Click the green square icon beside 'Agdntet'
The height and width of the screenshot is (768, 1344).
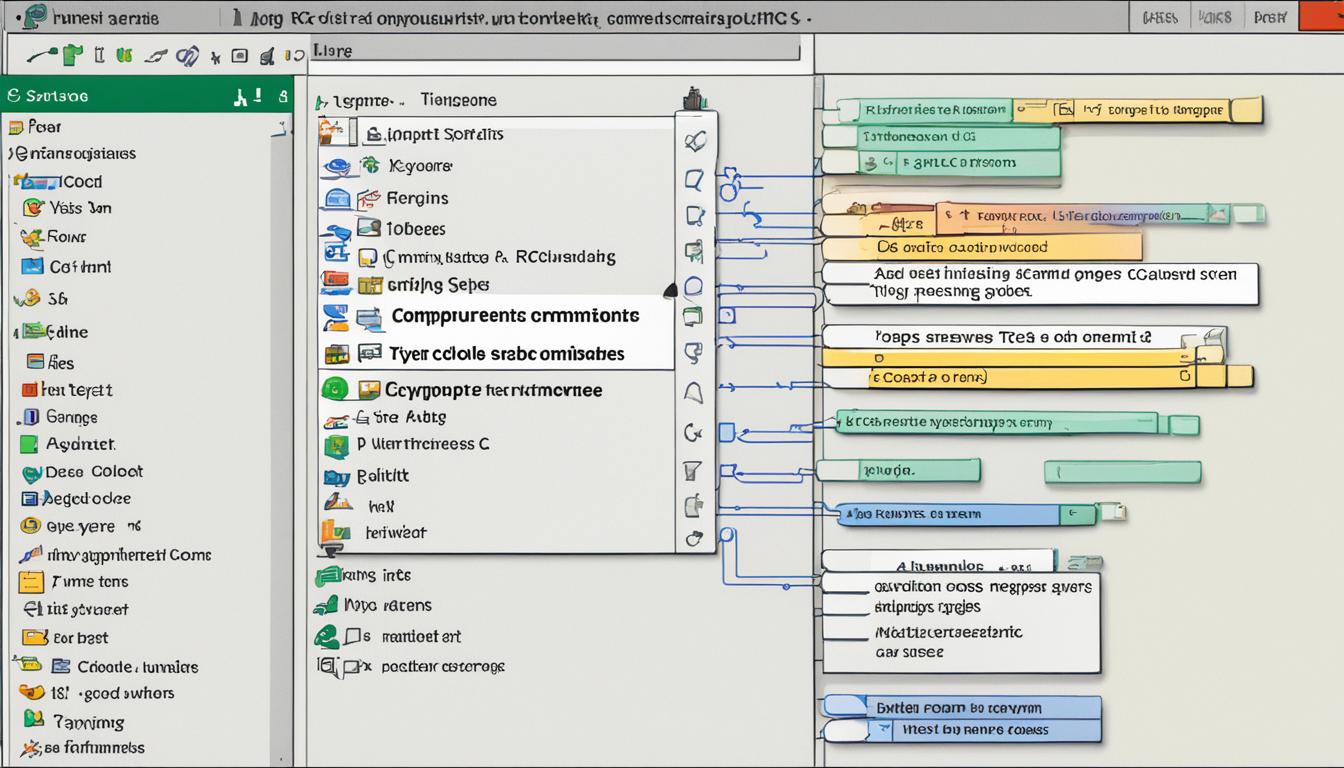pos(28,445)
